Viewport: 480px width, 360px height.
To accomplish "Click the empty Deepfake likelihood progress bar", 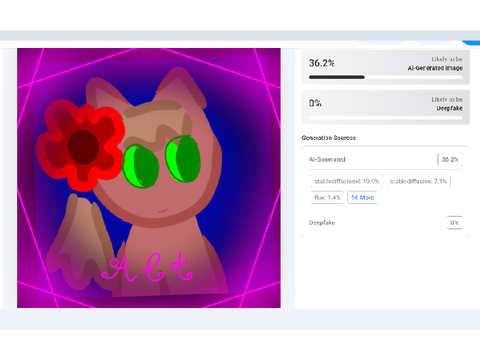I will tap(386, 117).
